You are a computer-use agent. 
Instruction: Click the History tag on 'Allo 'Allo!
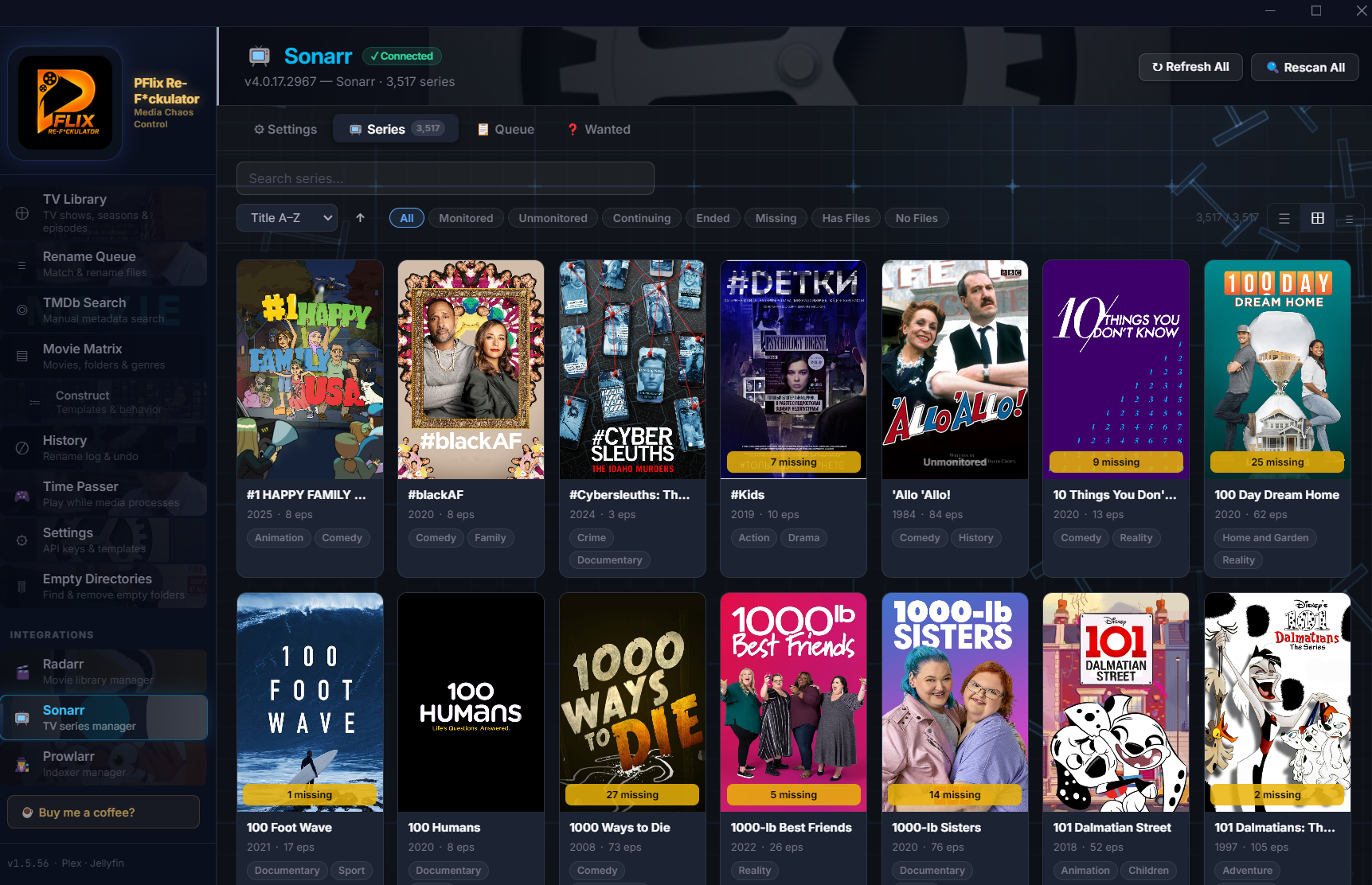coord(975,538)
